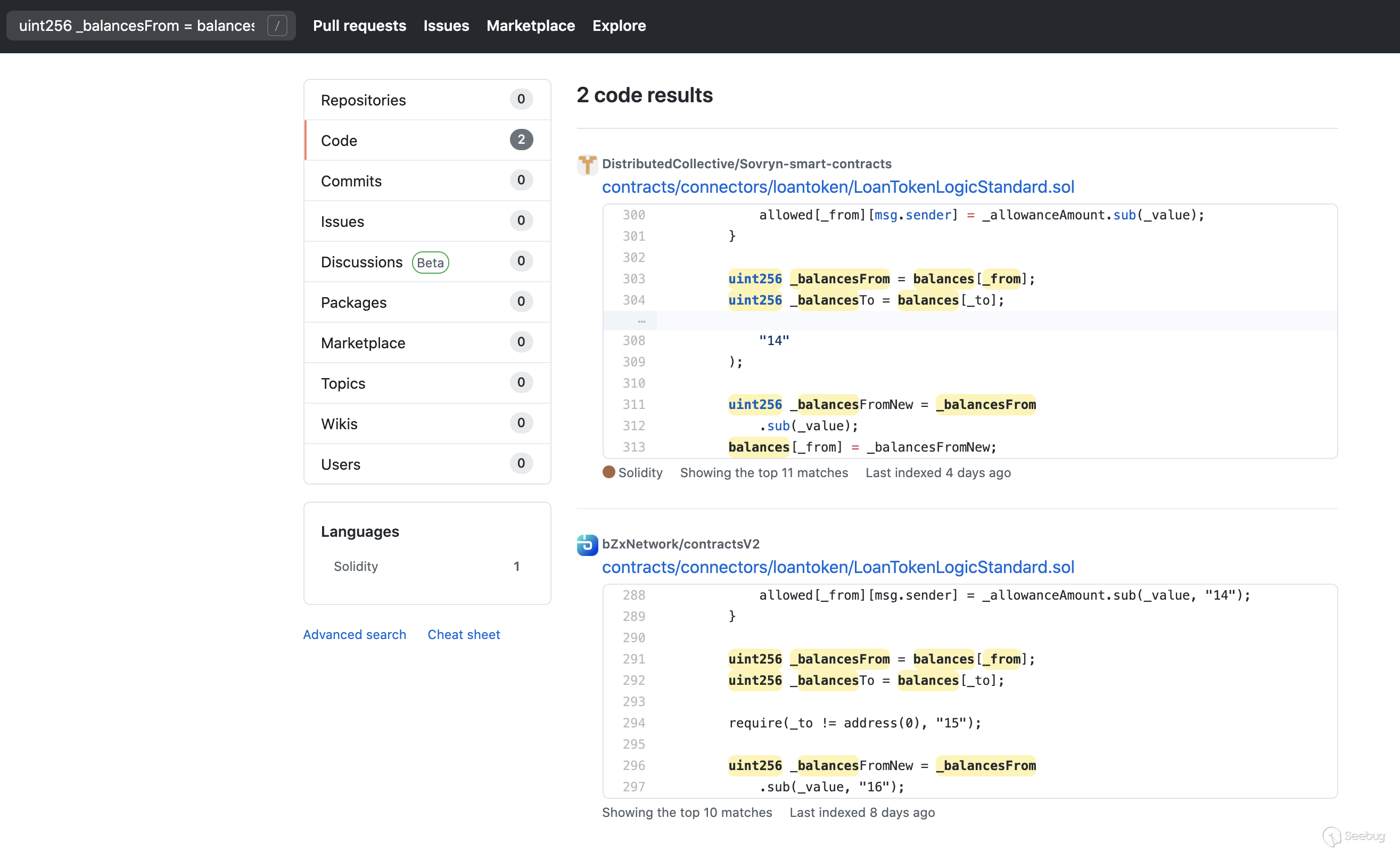Select the Wikis filter in sidebar
The height and width of the screenshot is (851, 1400).
pyautogui.click(x=339, y=423)
